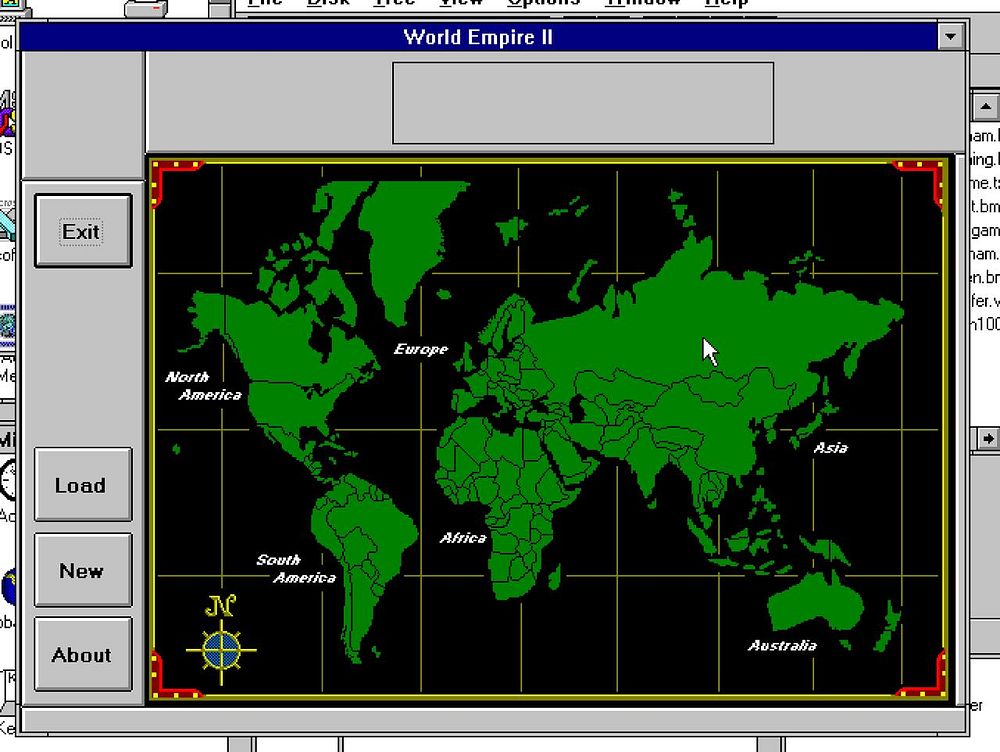The width and height of the screenshot is (1000, 752).
Task: Click scroll up arrow in background window
Action: [985, 107]
